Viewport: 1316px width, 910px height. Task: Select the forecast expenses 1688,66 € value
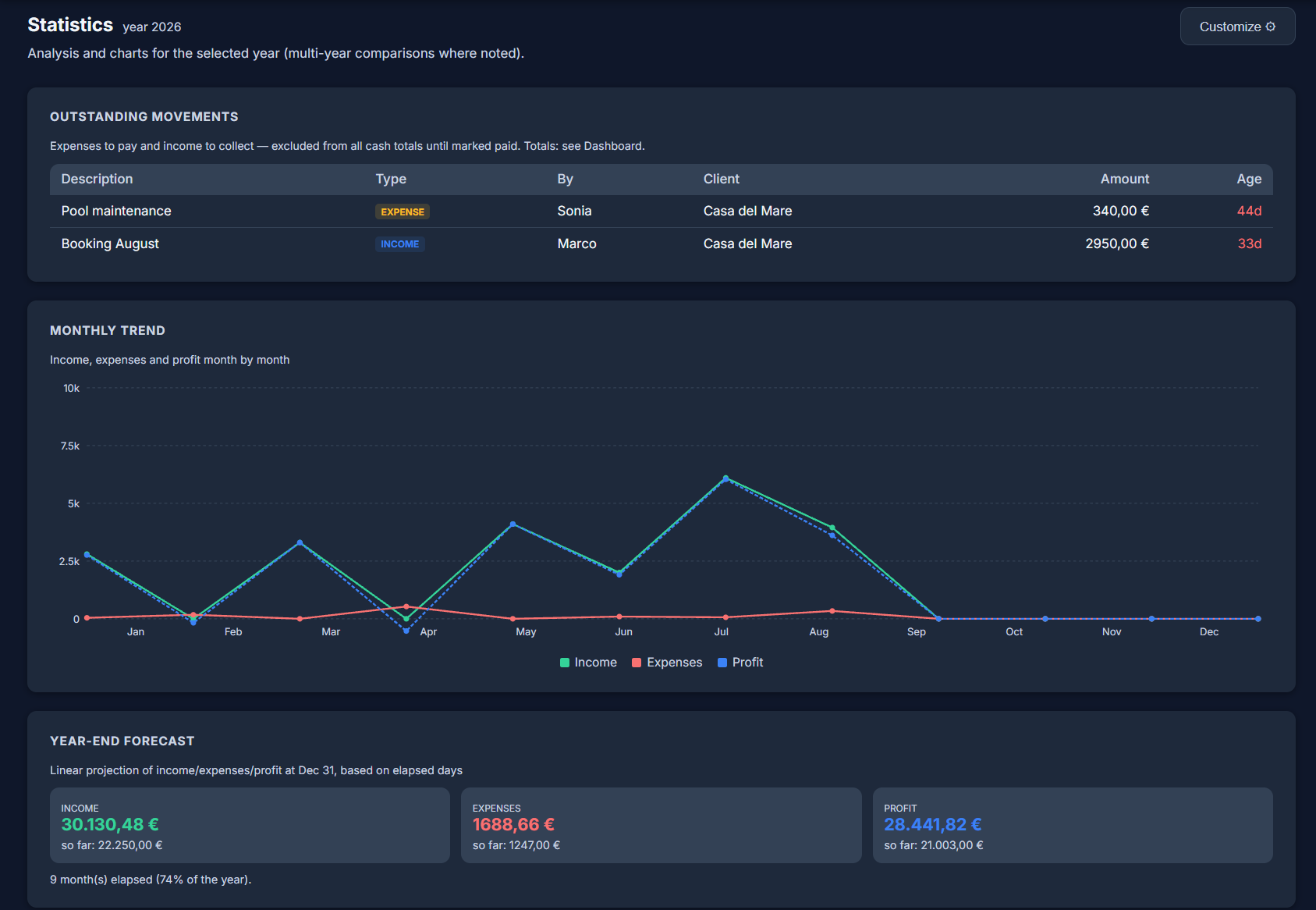513,824
